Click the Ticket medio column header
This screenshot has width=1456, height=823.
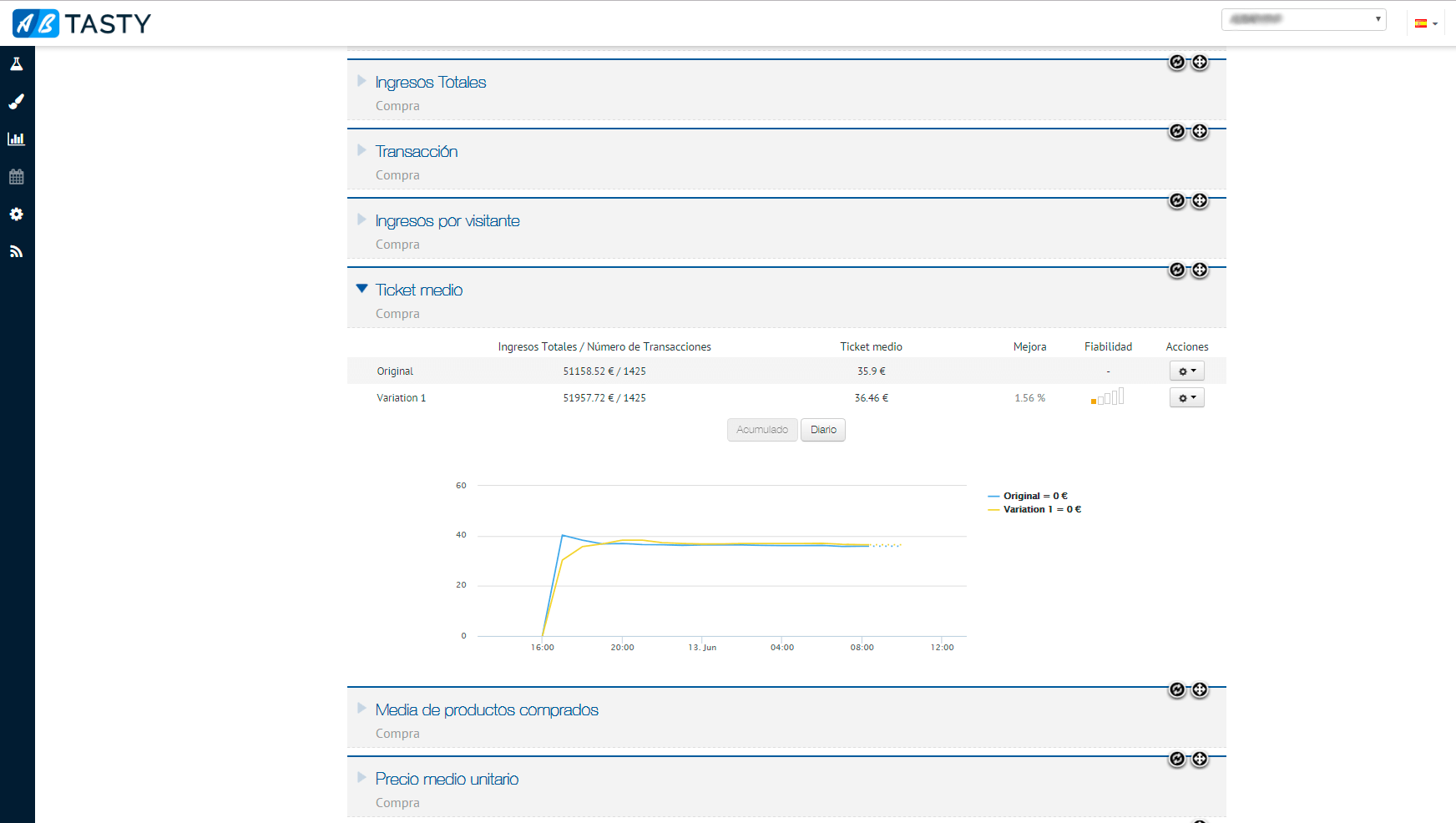click(871, 346)
